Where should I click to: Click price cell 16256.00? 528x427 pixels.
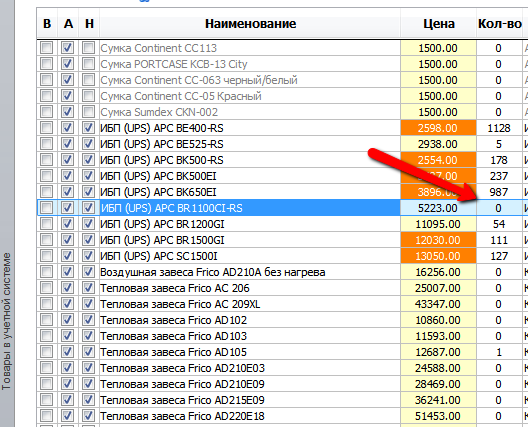(438, 272)
